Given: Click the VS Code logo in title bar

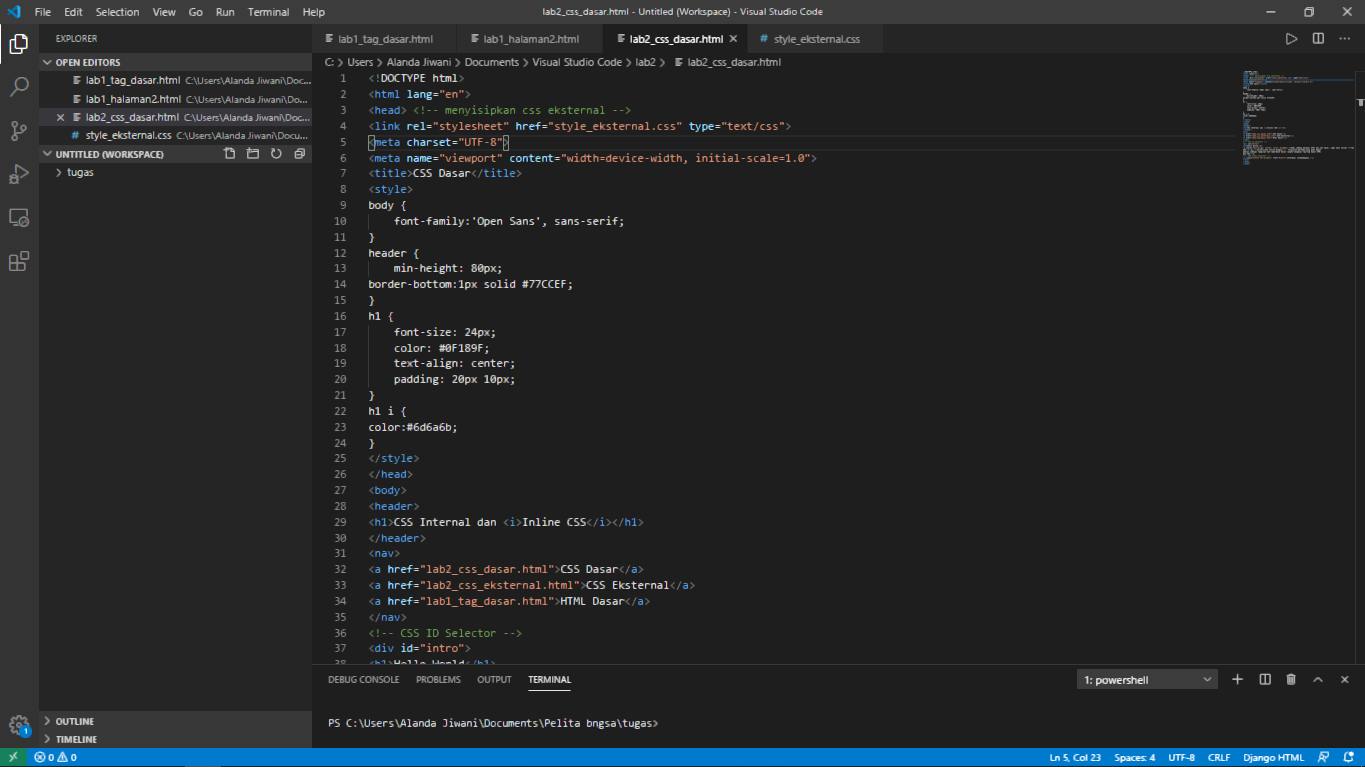Looking at the screenshot, I should 14,12.
